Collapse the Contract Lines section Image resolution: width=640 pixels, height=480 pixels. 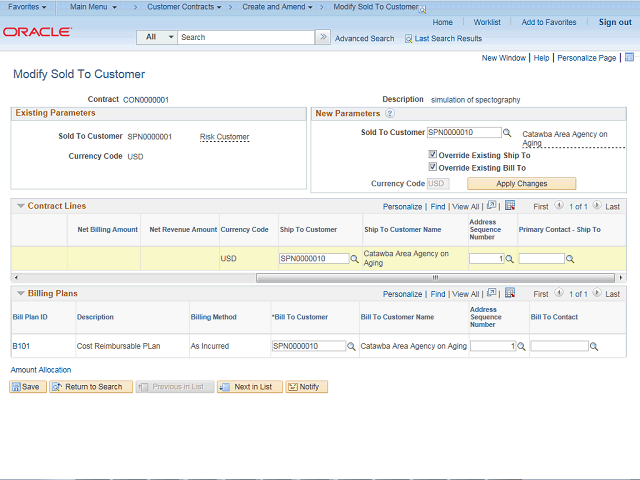pos(21,206)
